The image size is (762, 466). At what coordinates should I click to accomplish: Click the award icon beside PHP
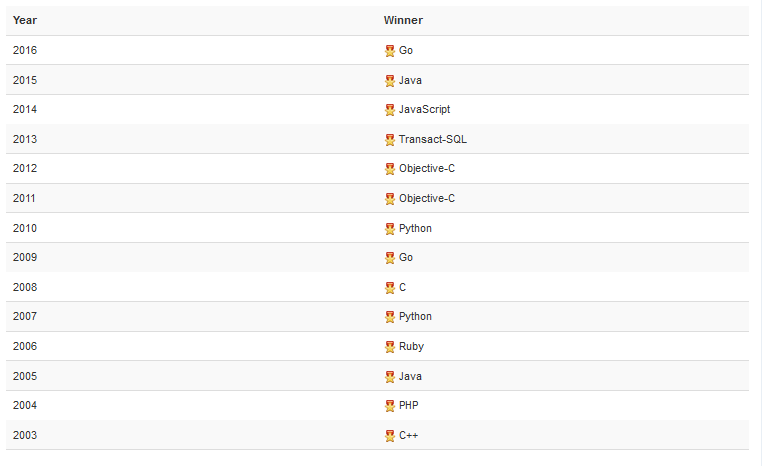tap(390, 406)
